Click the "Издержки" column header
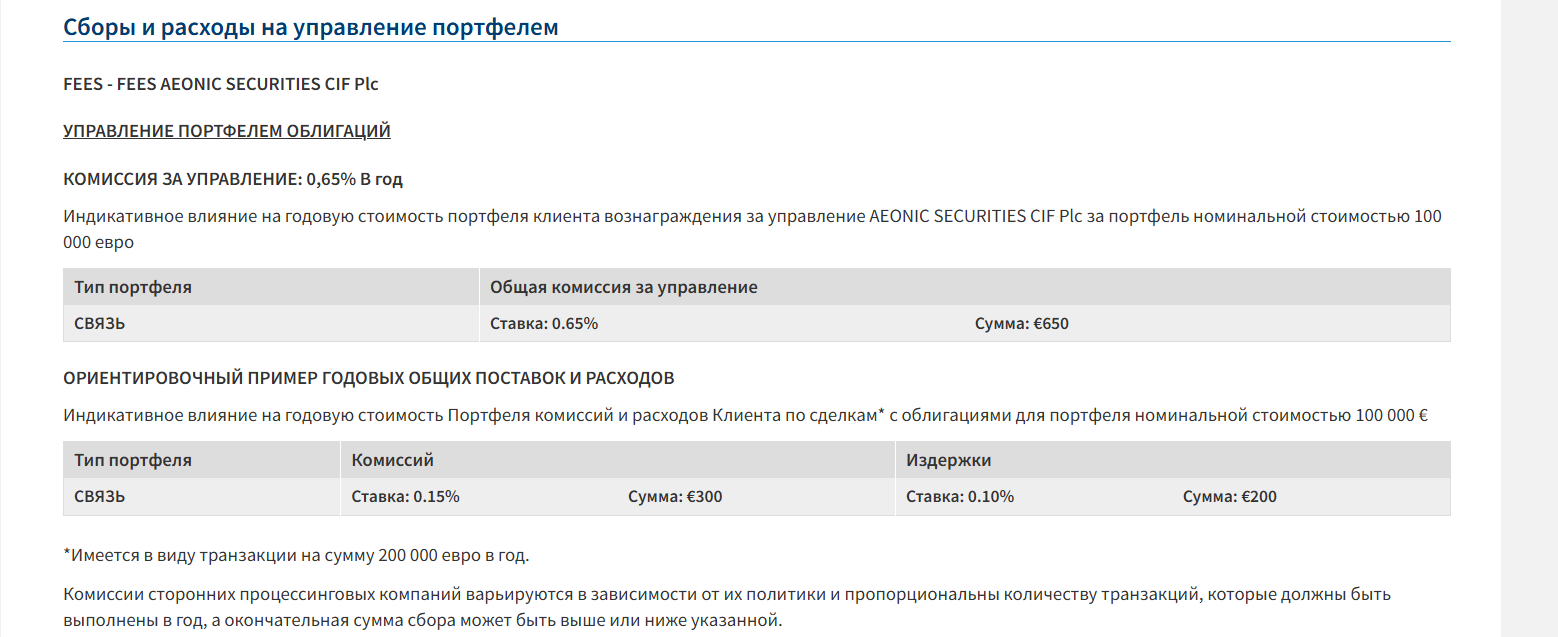 [x=948, y=461]
